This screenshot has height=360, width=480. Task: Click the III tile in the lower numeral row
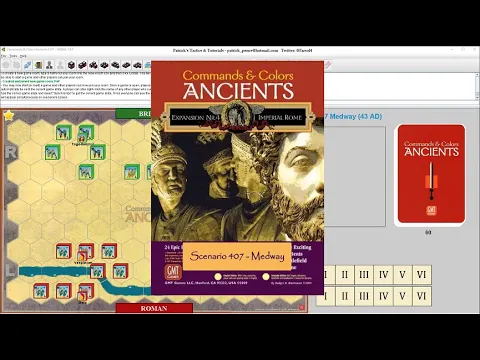pos(364,296)
